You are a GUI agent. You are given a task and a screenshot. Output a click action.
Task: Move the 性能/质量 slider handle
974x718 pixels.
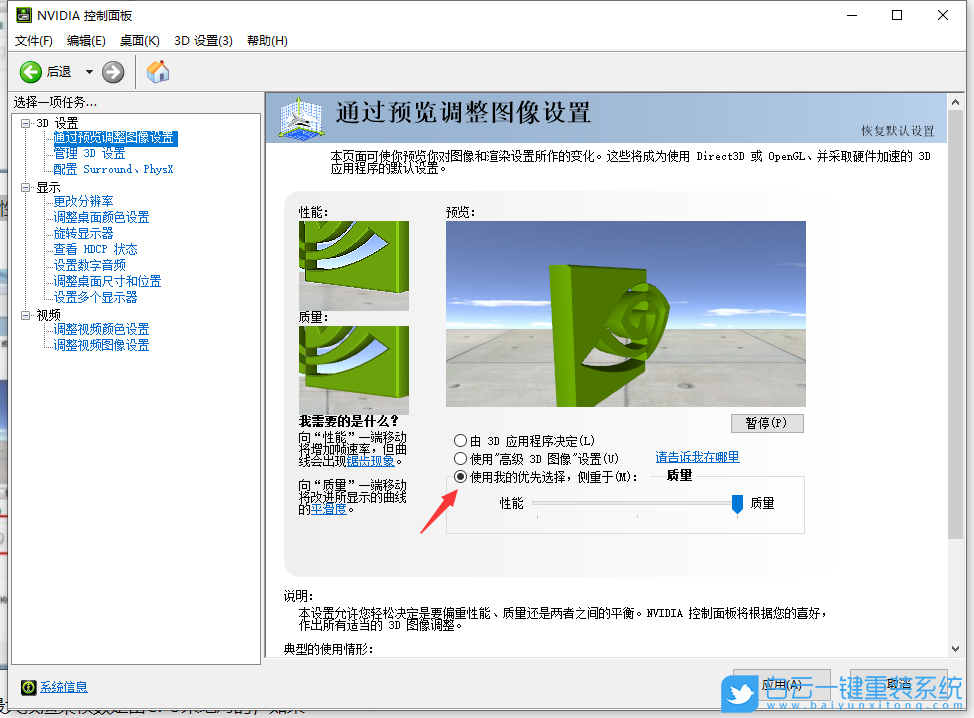pos(735,503)
